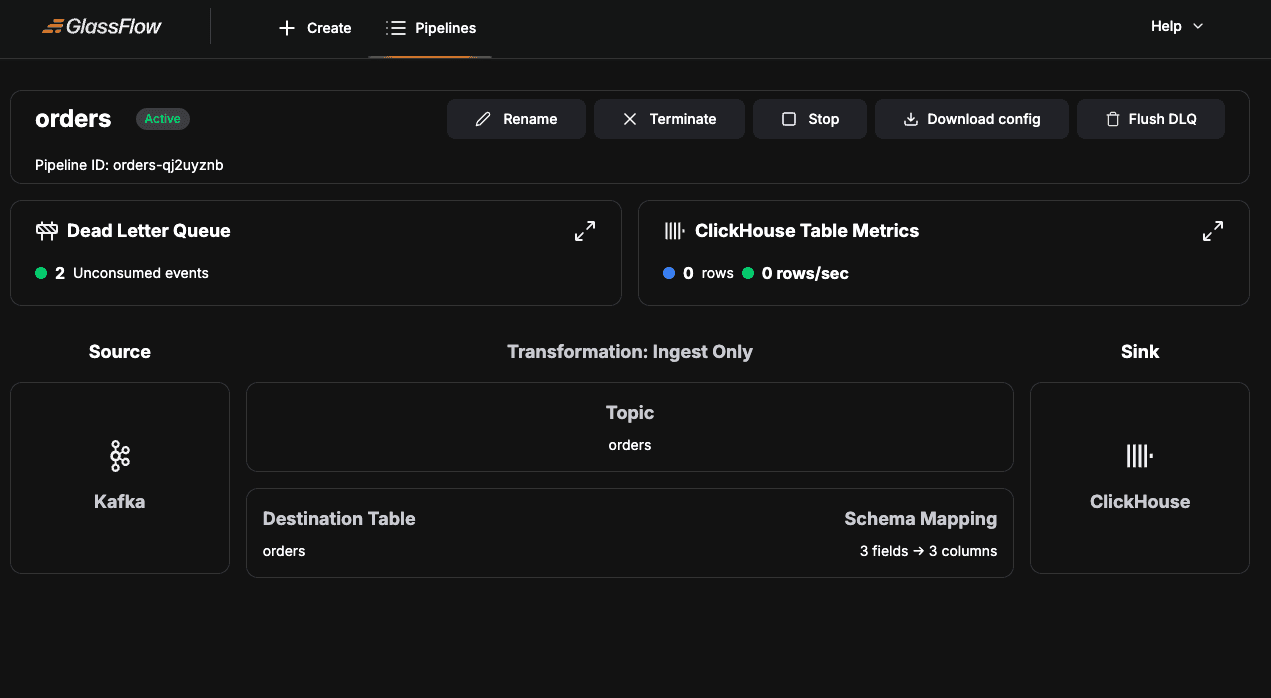Stop the orders pipeline
Viewport: 1271px width, 698px height.
click(x=810, y=118)
